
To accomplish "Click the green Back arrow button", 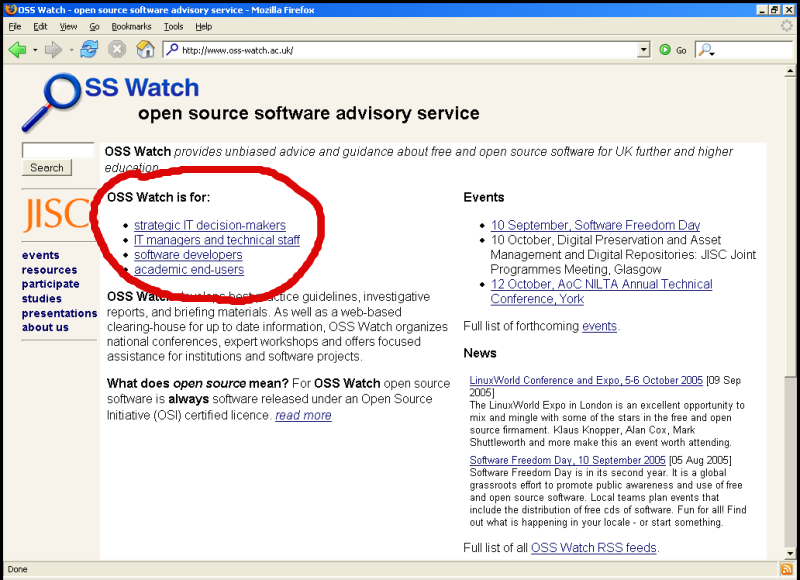I will [18, 50].
